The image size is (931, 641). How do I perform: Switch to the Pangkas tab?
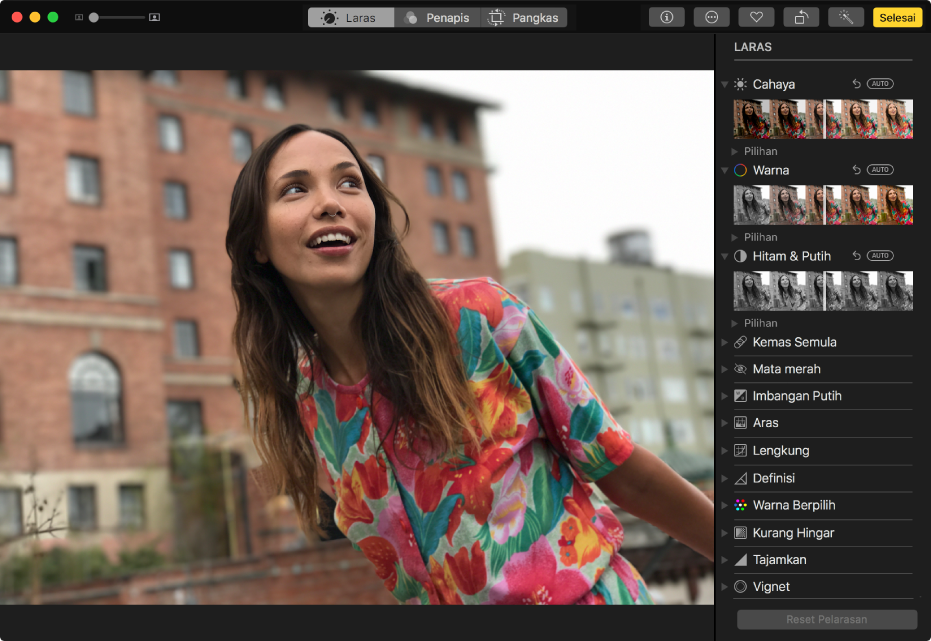pyautogui.click(x=525, y=18)
